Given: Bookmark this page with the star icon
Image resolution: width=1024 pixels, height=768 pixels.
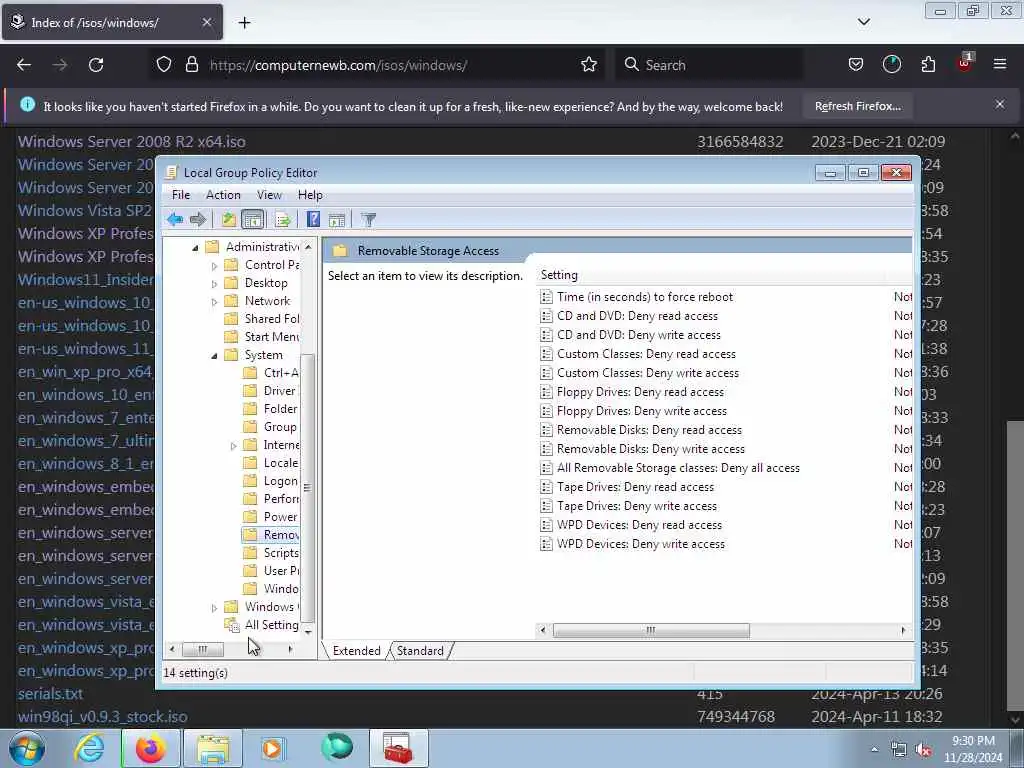Looking at the screenshot, I should coord(588,65).
